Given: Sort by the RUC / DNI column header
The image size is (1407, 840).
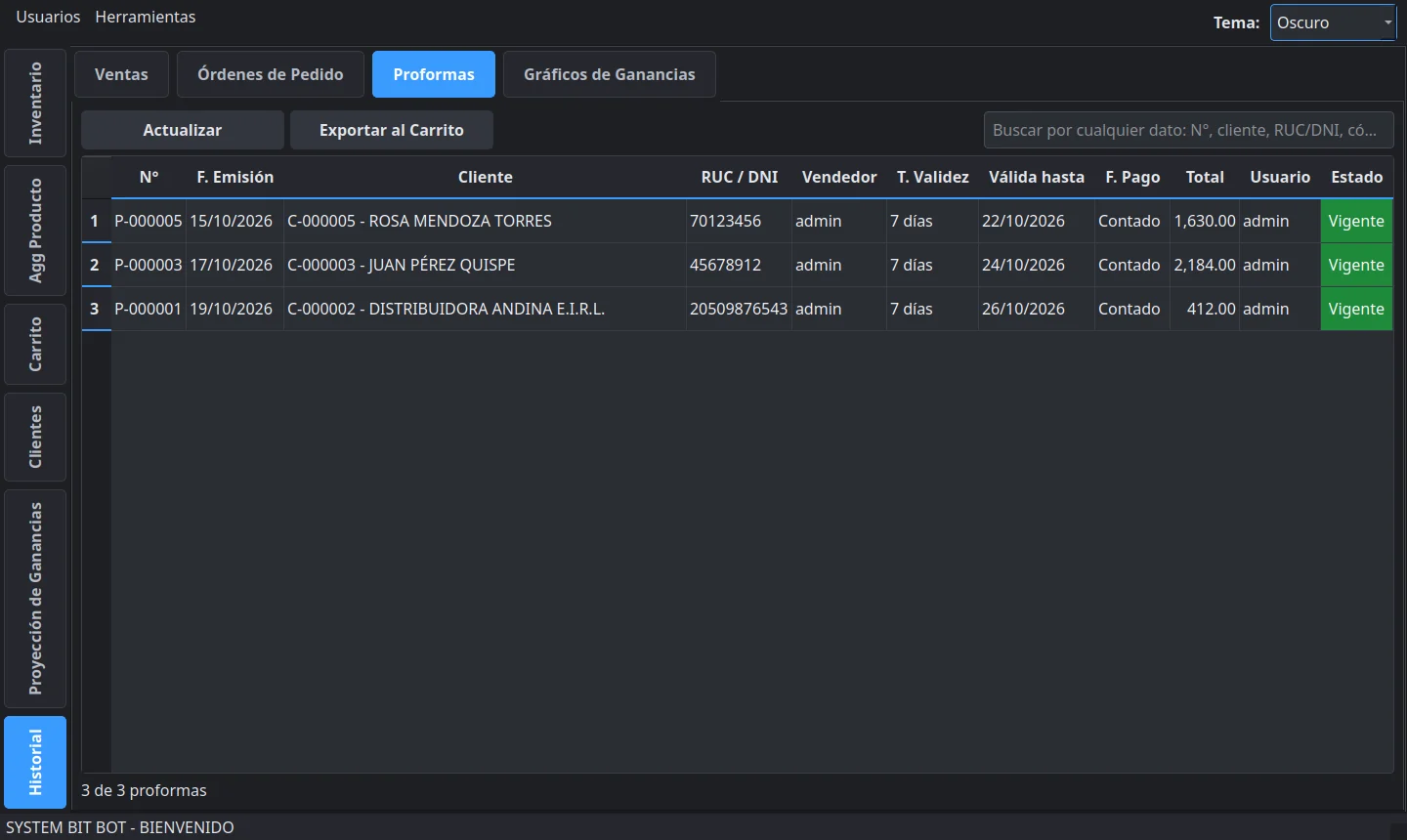Looking at the screenshot, I should 740,177.
